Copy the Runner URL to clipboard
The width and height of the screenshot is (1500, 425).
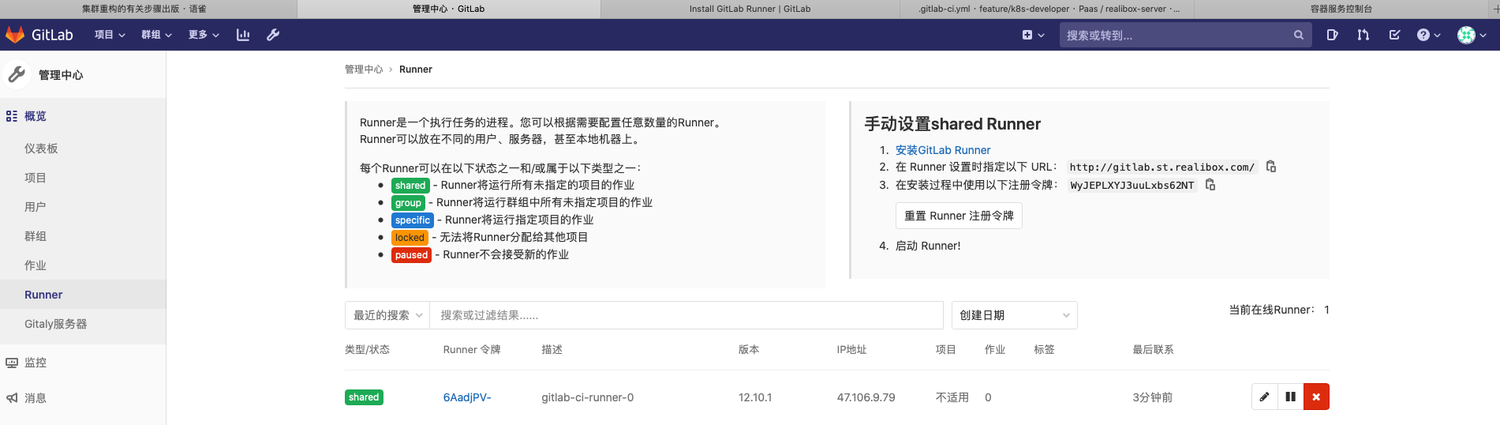[x=1271, y=167]
